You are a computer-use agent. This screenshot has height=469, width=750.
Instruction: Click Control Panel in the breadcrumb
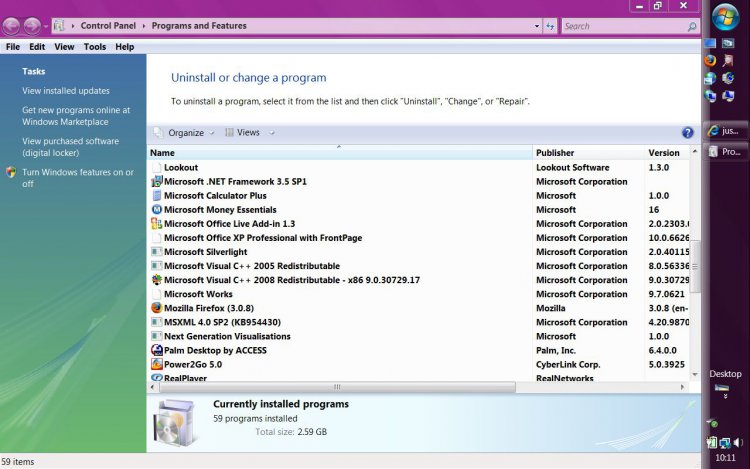point(108,26)
